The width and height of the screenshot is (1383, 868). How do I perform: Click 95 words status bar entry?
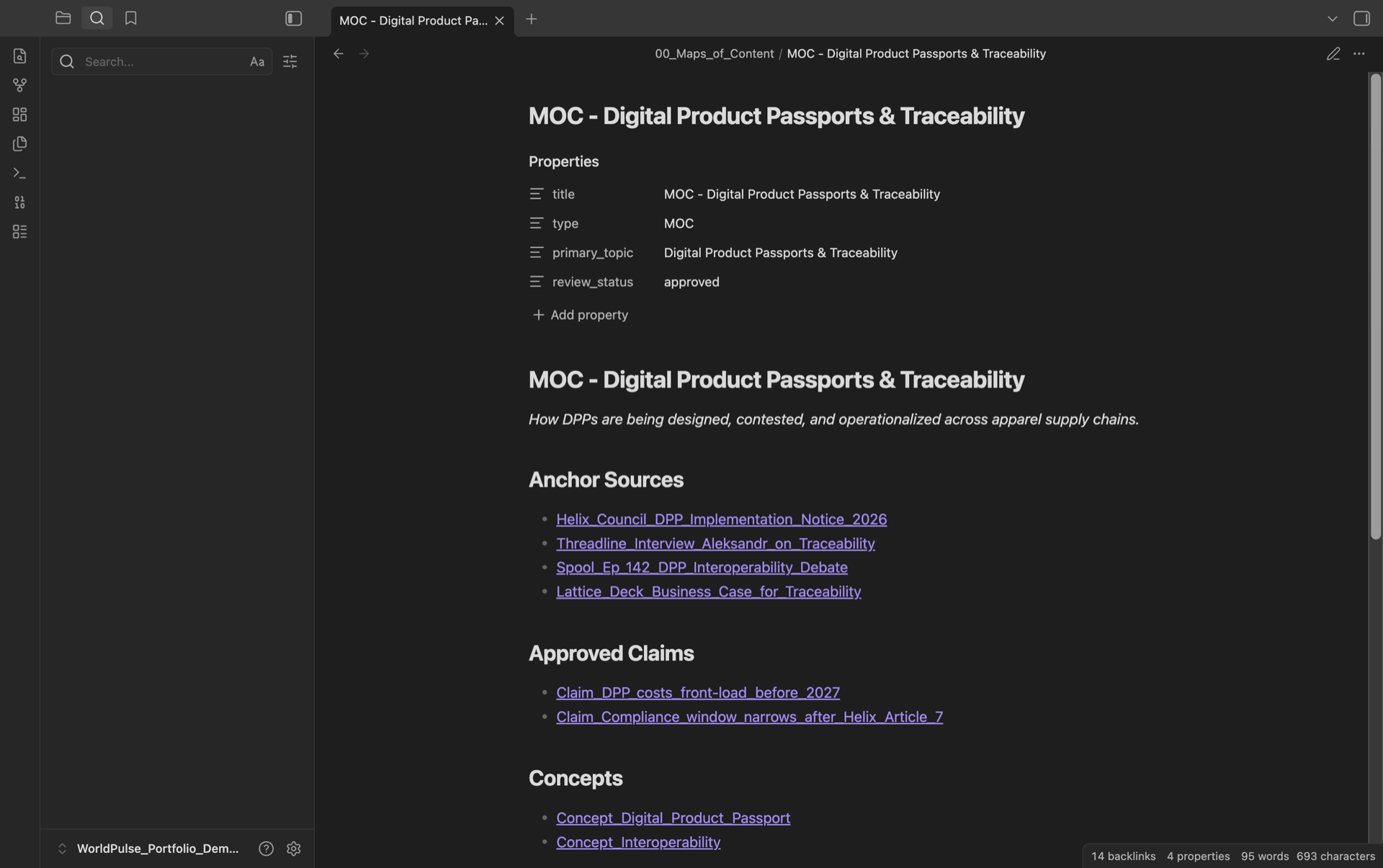(x=1264, y=856)
